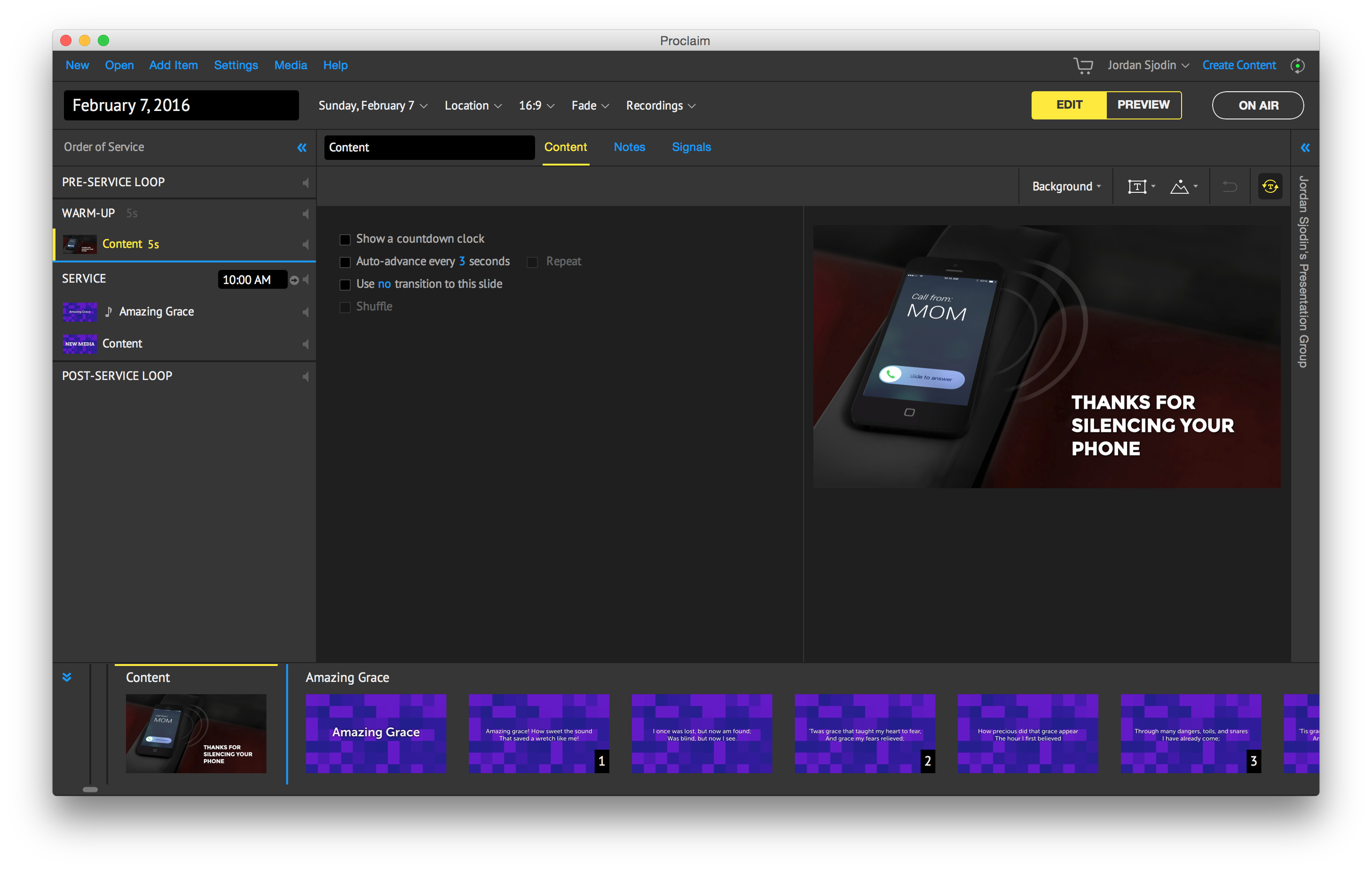1372x871 pixels.
Task: Switch to the Notes tab
Action: click(x=629, y=147)
